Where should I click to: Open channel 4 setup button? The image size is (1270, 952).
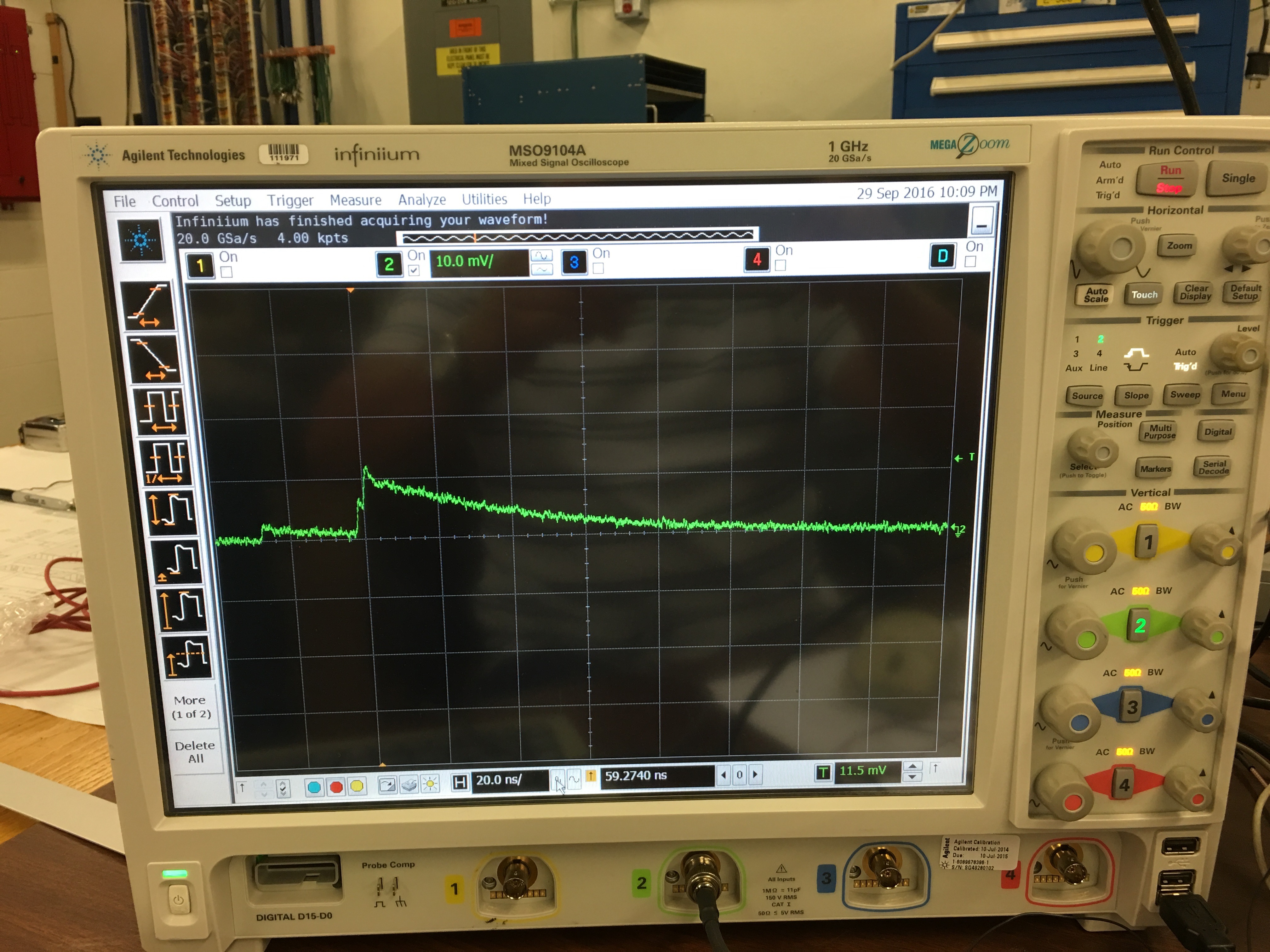tap(757, 260)
